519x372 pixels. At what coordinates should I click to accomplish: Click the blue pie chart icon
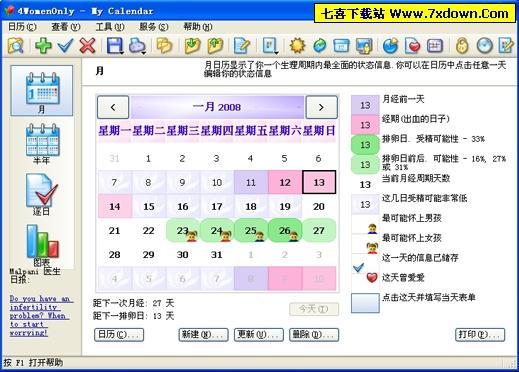point(390,46)
